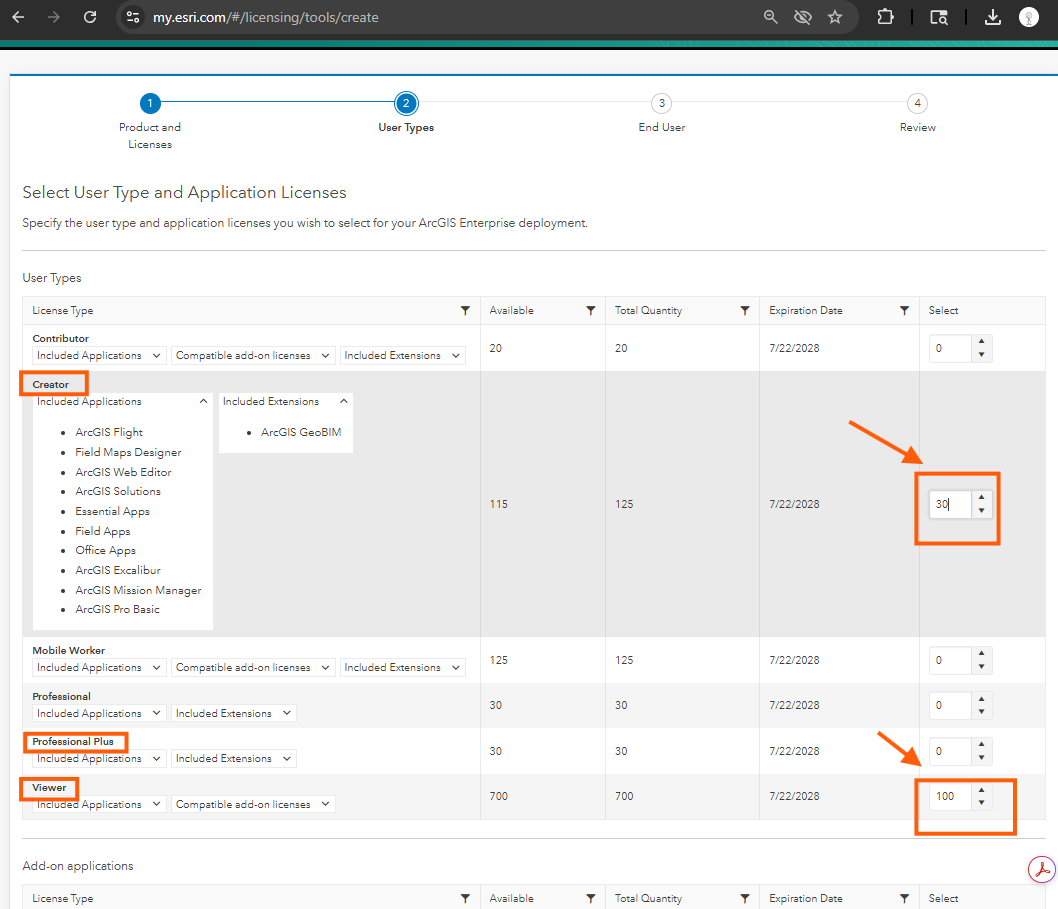Bookmark this page with the star icon

(835, 17)
